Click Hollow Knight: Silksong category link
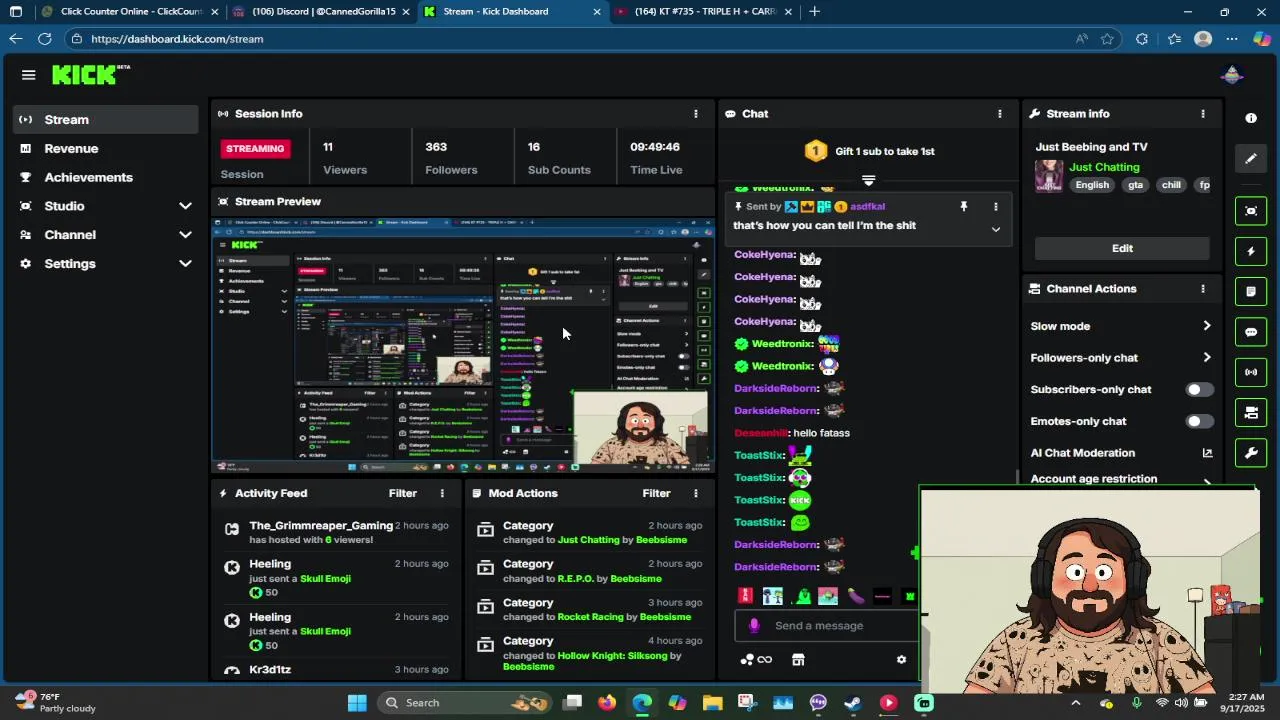The width and height of the screenshot is (1280, 720). point(612,656)
